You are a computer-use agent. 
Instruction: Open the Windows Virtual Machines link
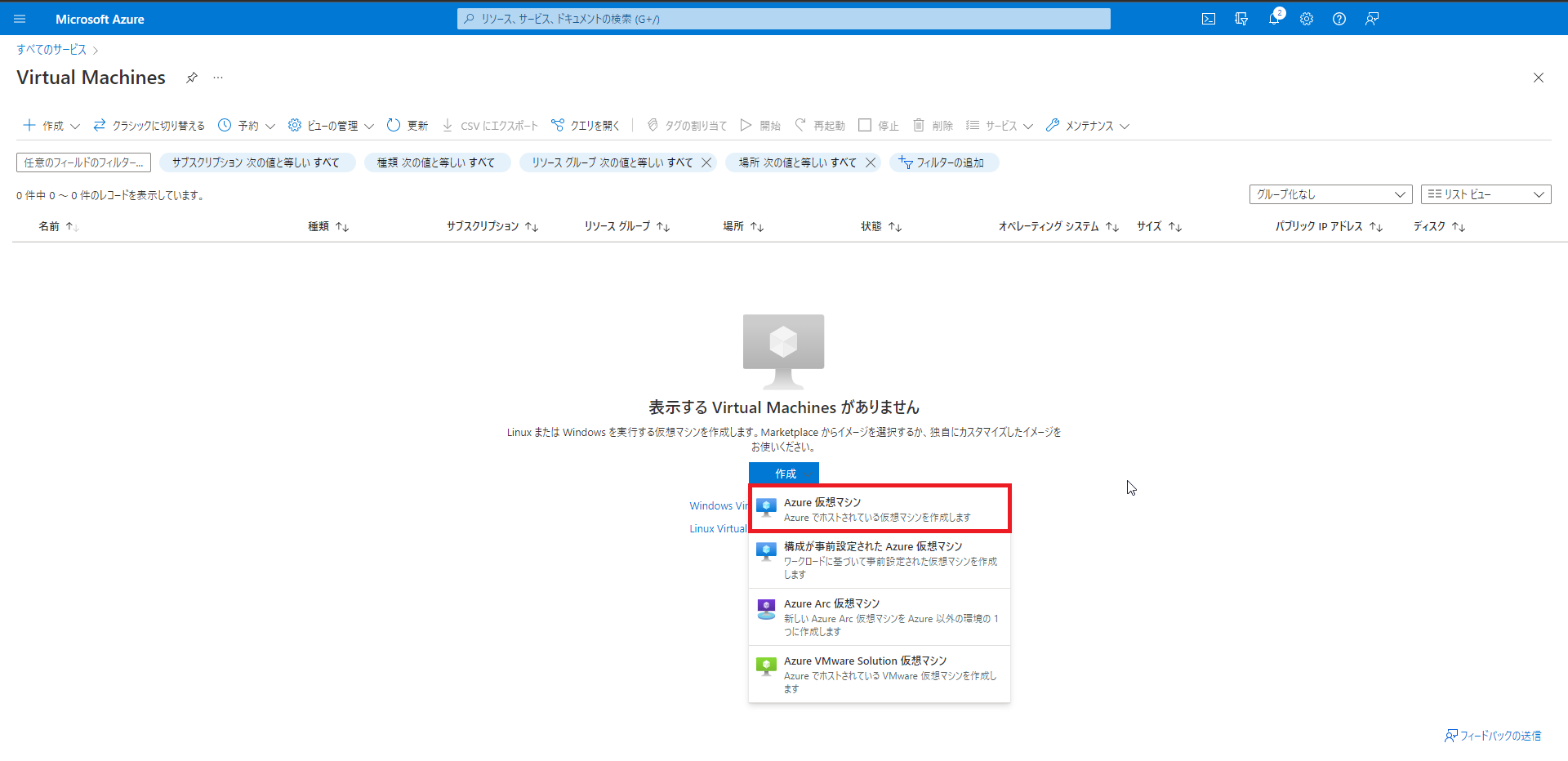[x=719, y=505]
